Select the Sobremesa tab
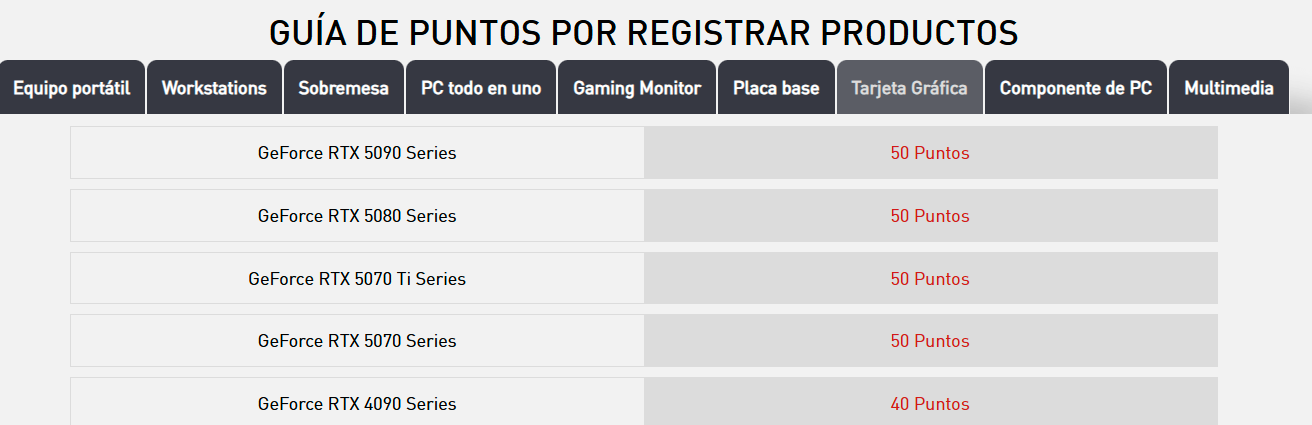Viewport: 1312px width, 425px height. click(343, 88)
